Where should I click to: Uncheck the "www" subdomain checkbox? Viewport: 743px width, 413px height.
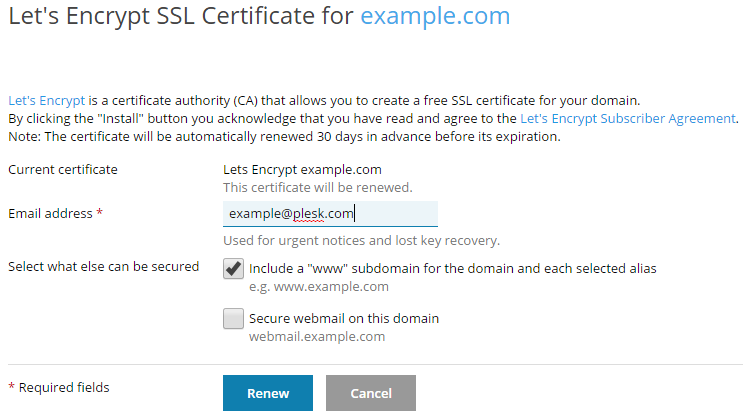pos(233,269)
